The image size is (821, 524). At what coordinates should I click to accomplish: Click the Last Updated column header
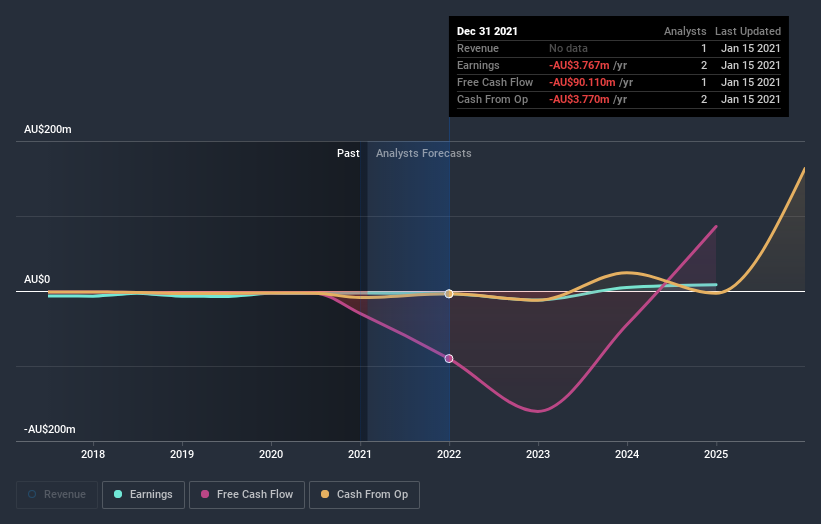[748, 31]
